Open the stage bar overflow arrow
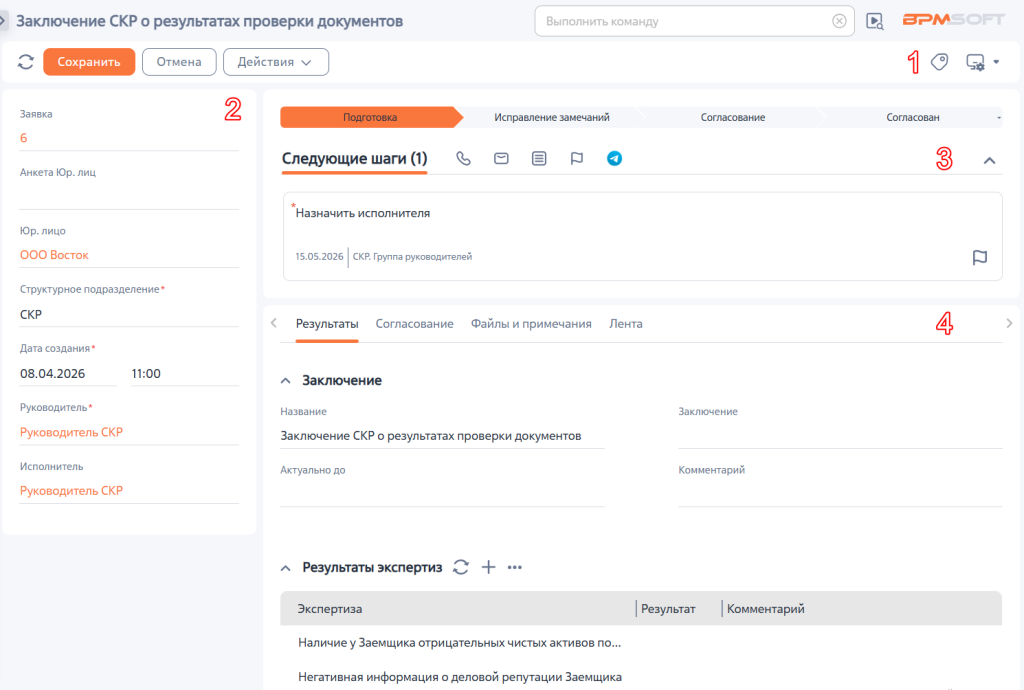Image resolution: width=1024 pixels, height=690 pixels. pyautogui.click(x=999, y=118)
